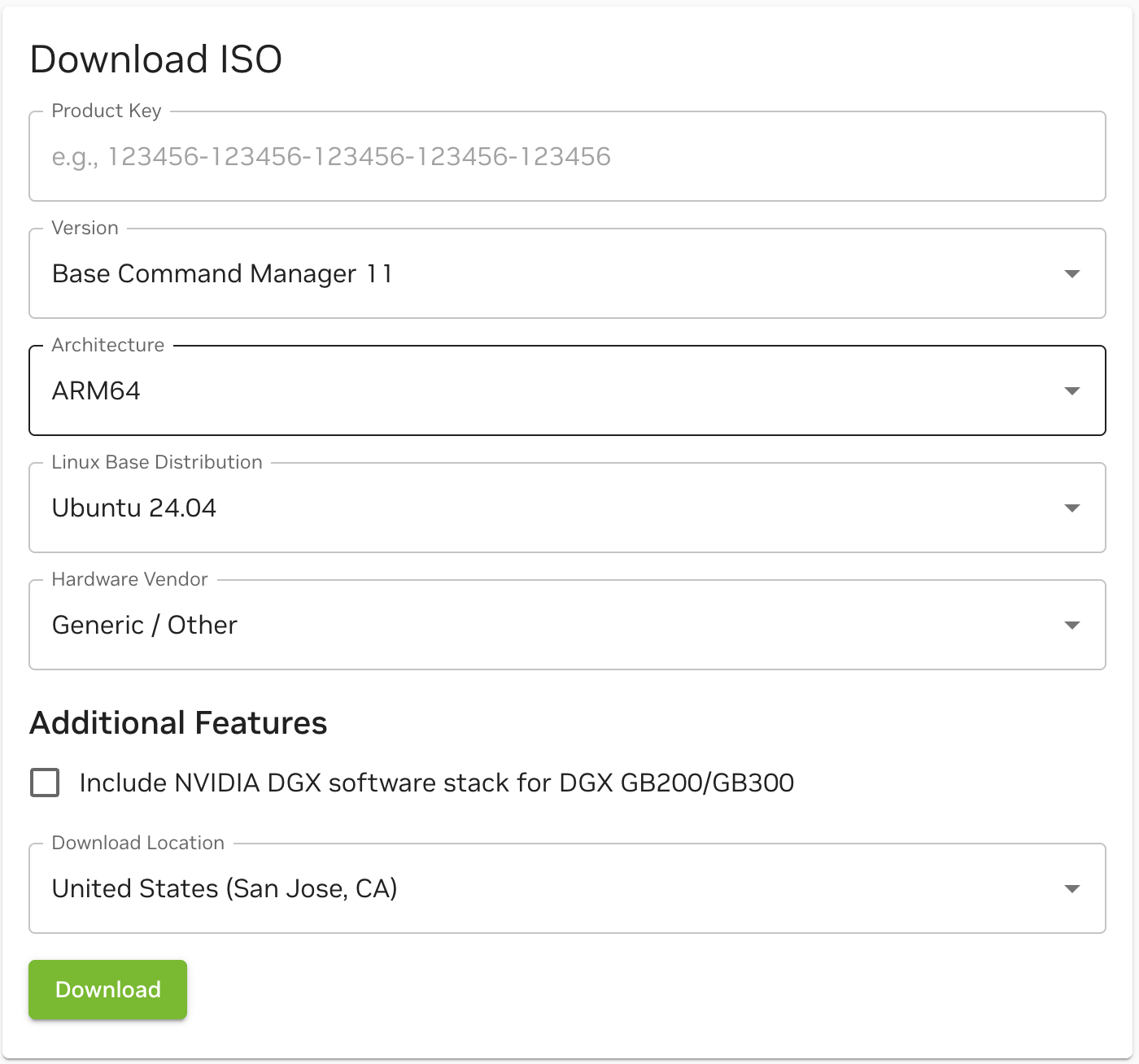Click the Hardware Vendor field label

click(x=129, y=579)
